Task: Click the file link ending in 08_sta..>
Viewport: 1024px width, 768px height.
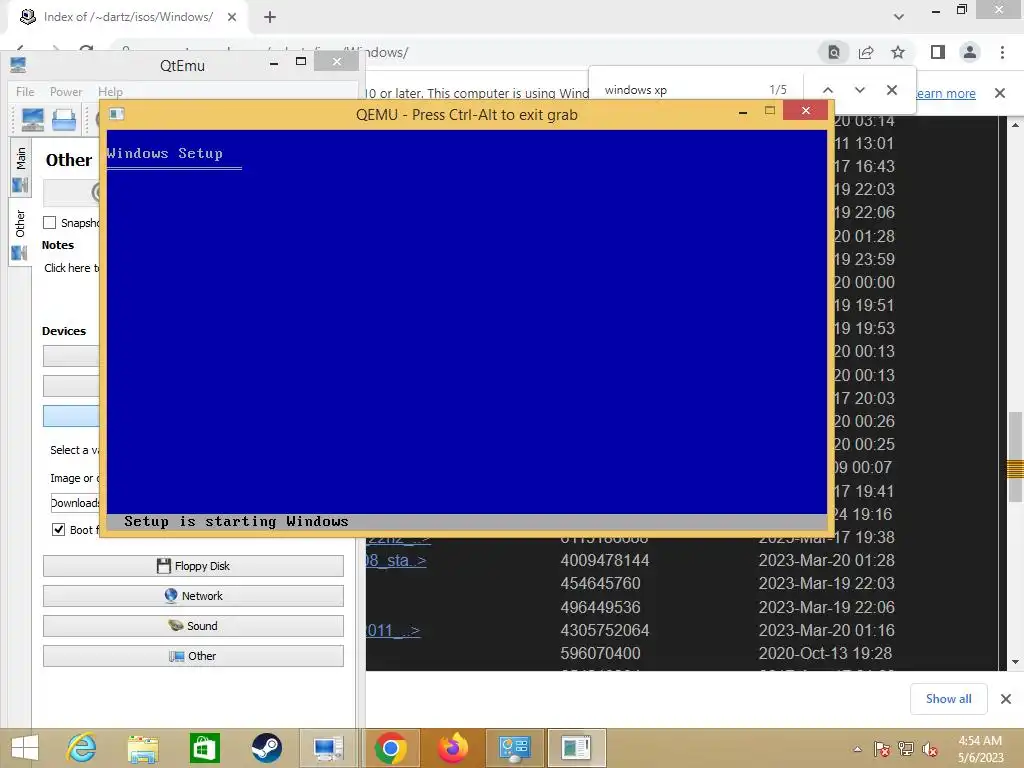Action: click(x=396, y=560)
